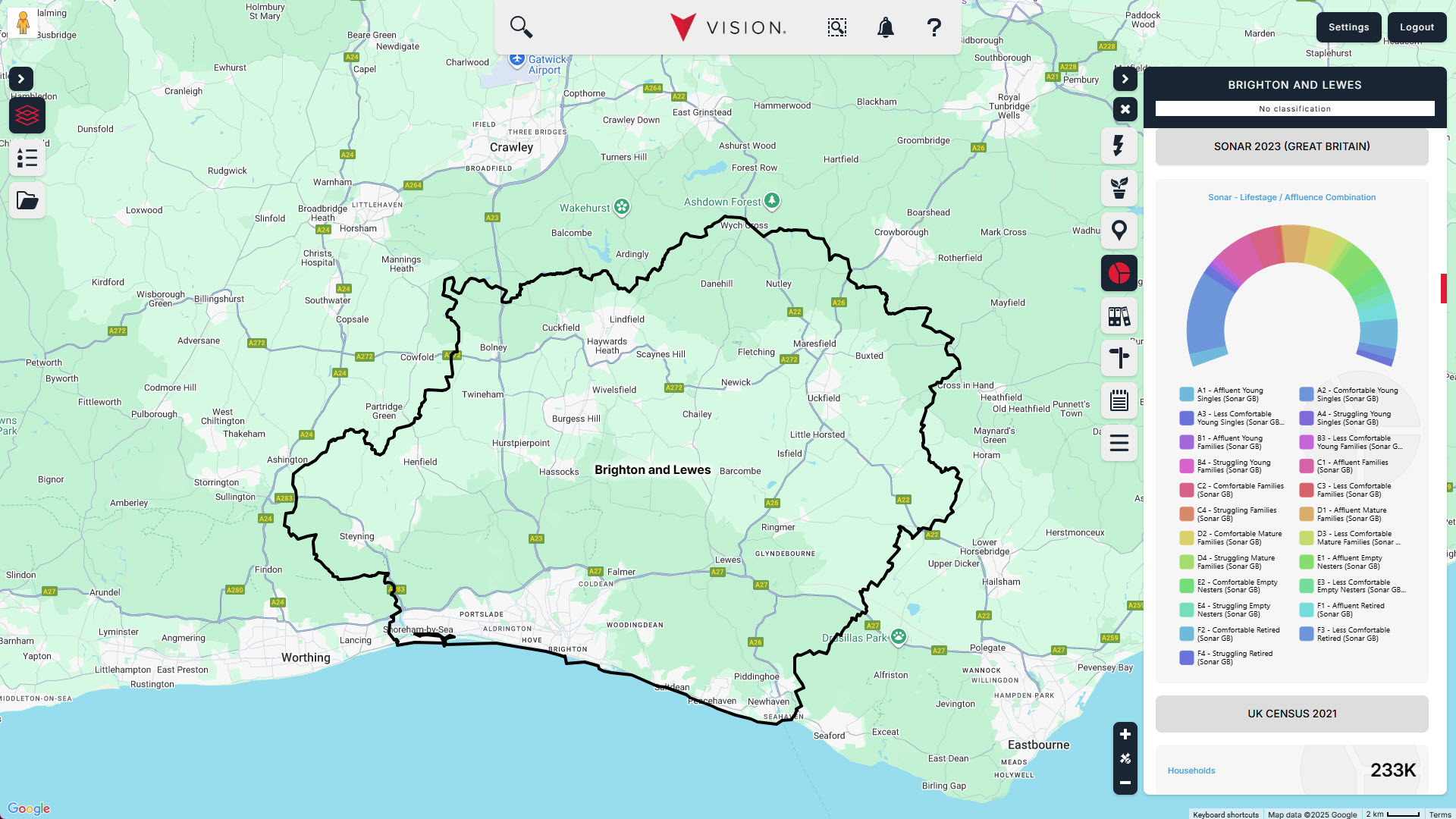Click the C2 Comfortable Families color swatch
This screenshot has height=819, width=1456.
click(1186, 490)
